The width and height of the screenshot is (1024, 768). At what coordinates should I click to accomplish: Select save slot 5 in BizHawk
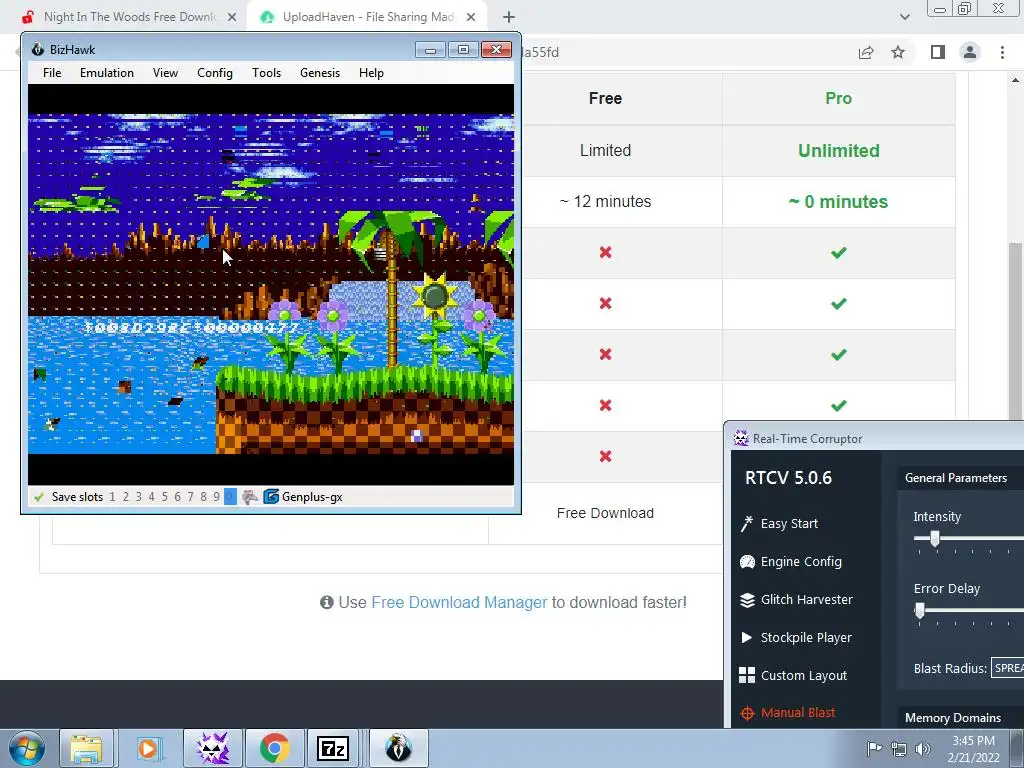tap(165, 497)
